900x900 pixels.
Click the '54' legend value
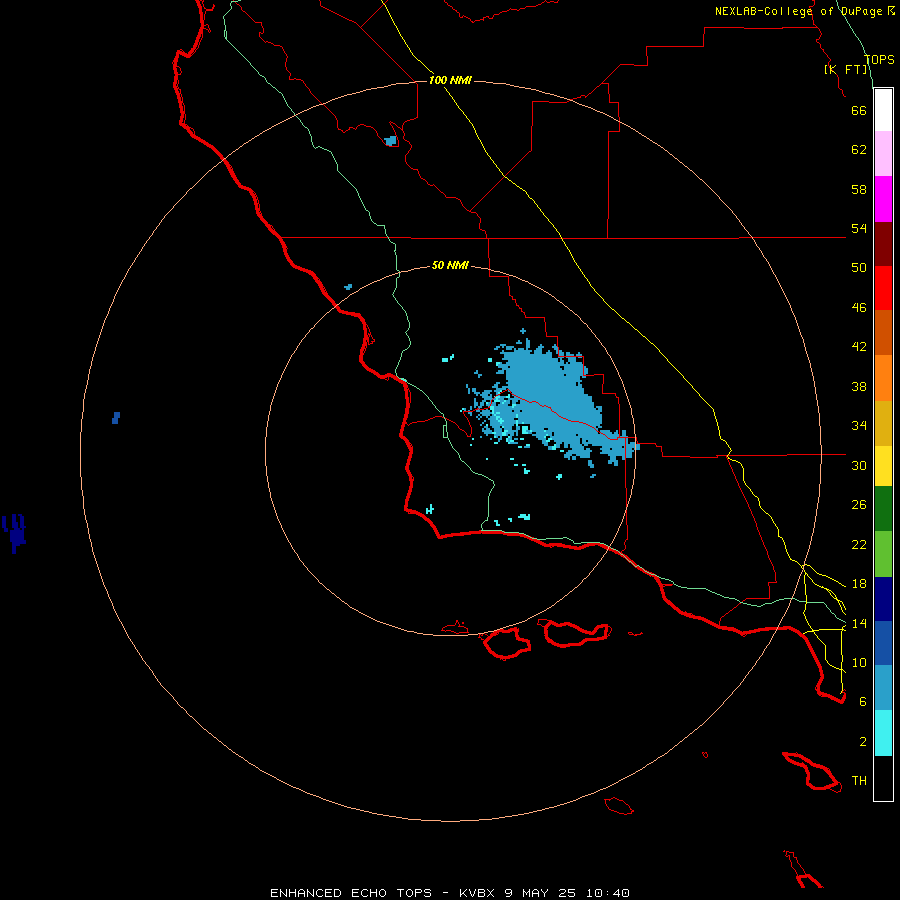click(x=859, y=228)
